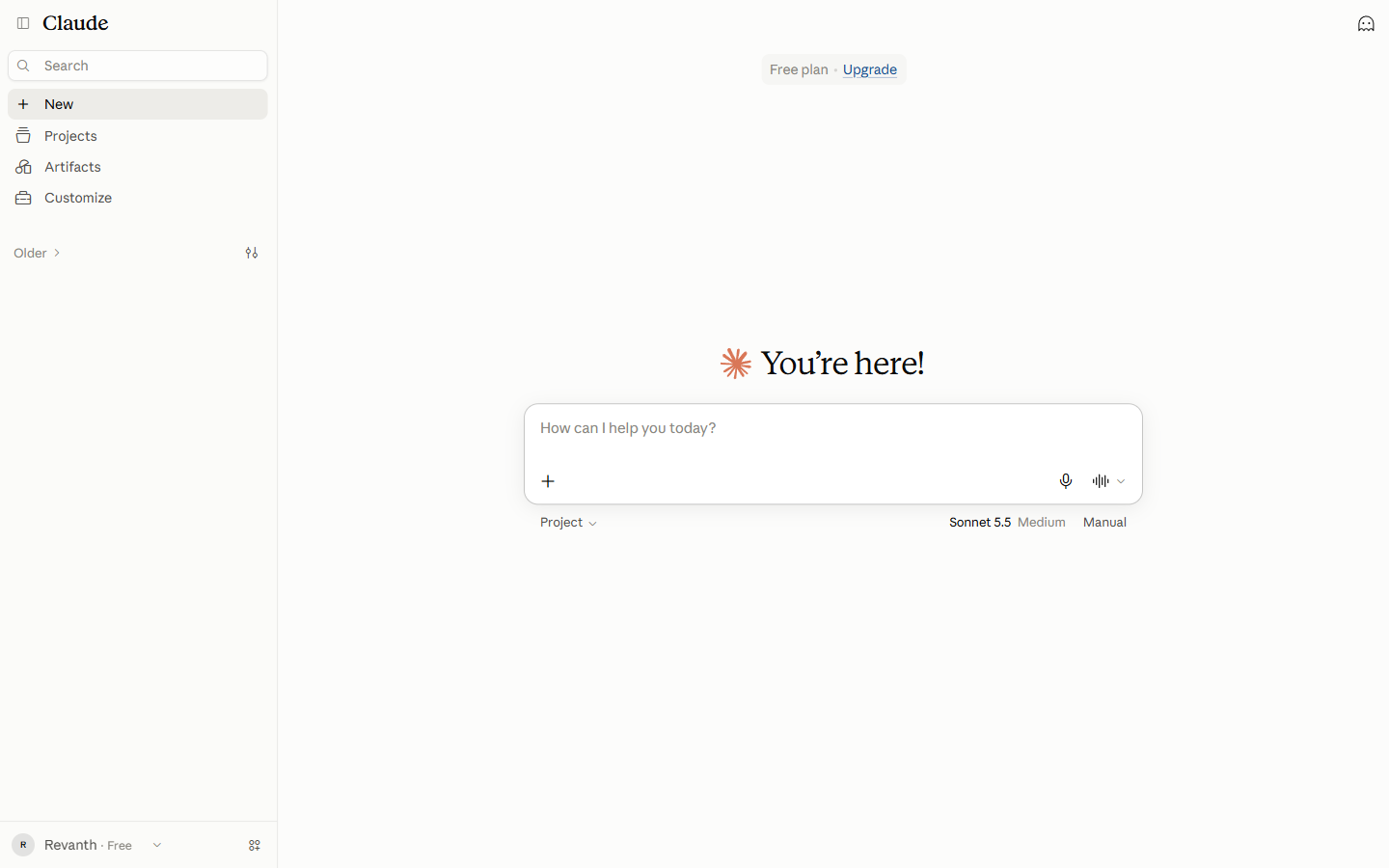Click the apps grid icon beside the account
The height and width of the screenshot is (868, 1389).
(x=255, y=846)
